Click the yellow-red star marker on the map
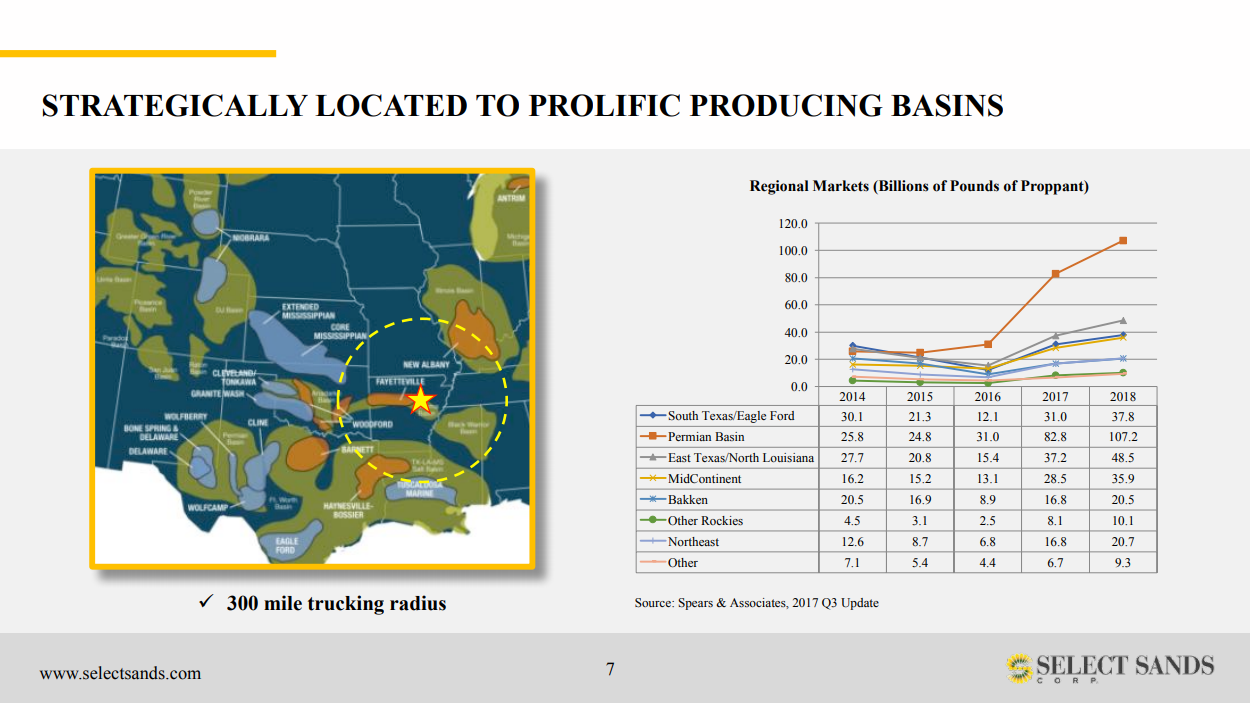 tap(421, 400)
